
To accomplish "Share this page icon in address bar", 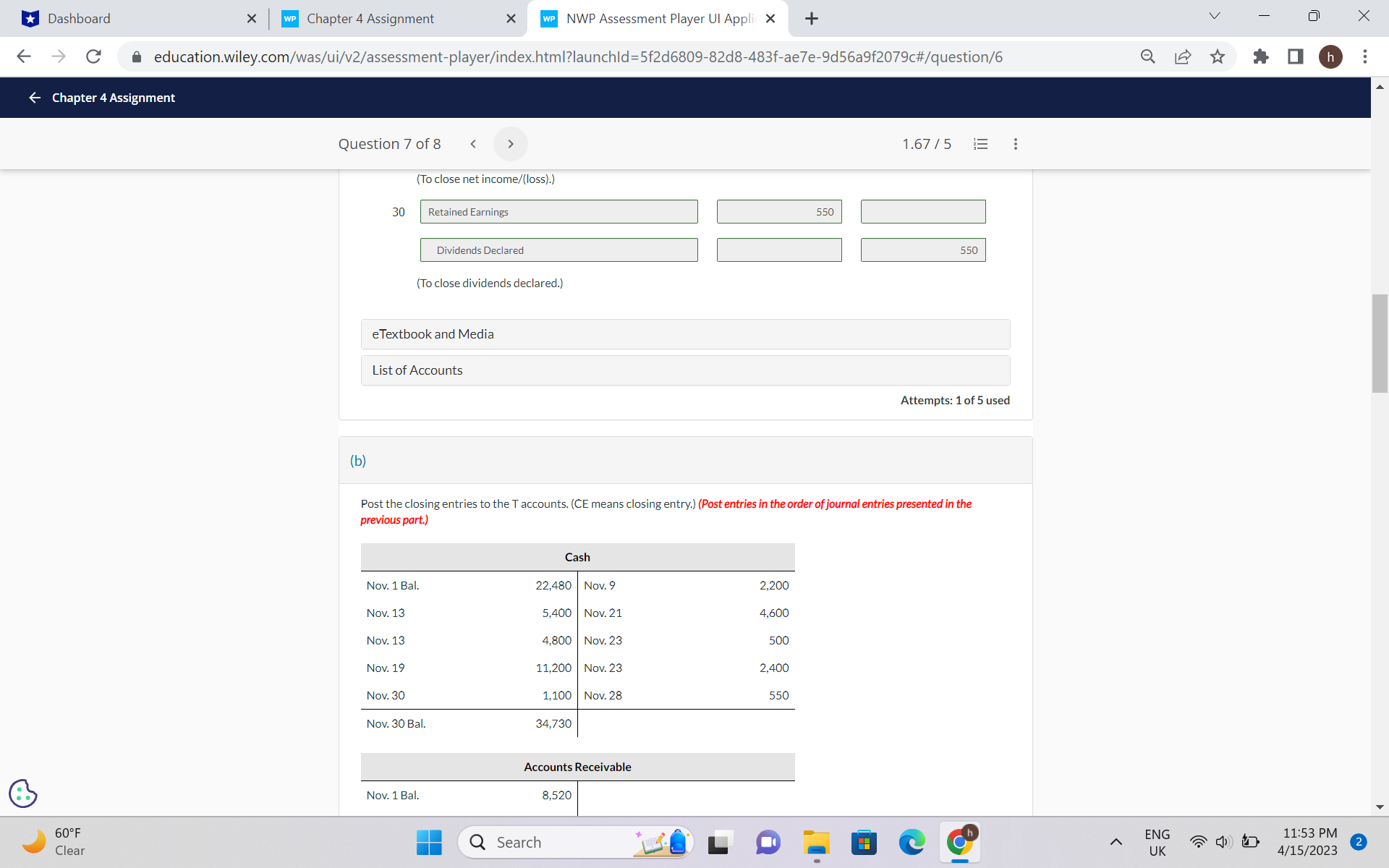I will [x=1183, y=56].
